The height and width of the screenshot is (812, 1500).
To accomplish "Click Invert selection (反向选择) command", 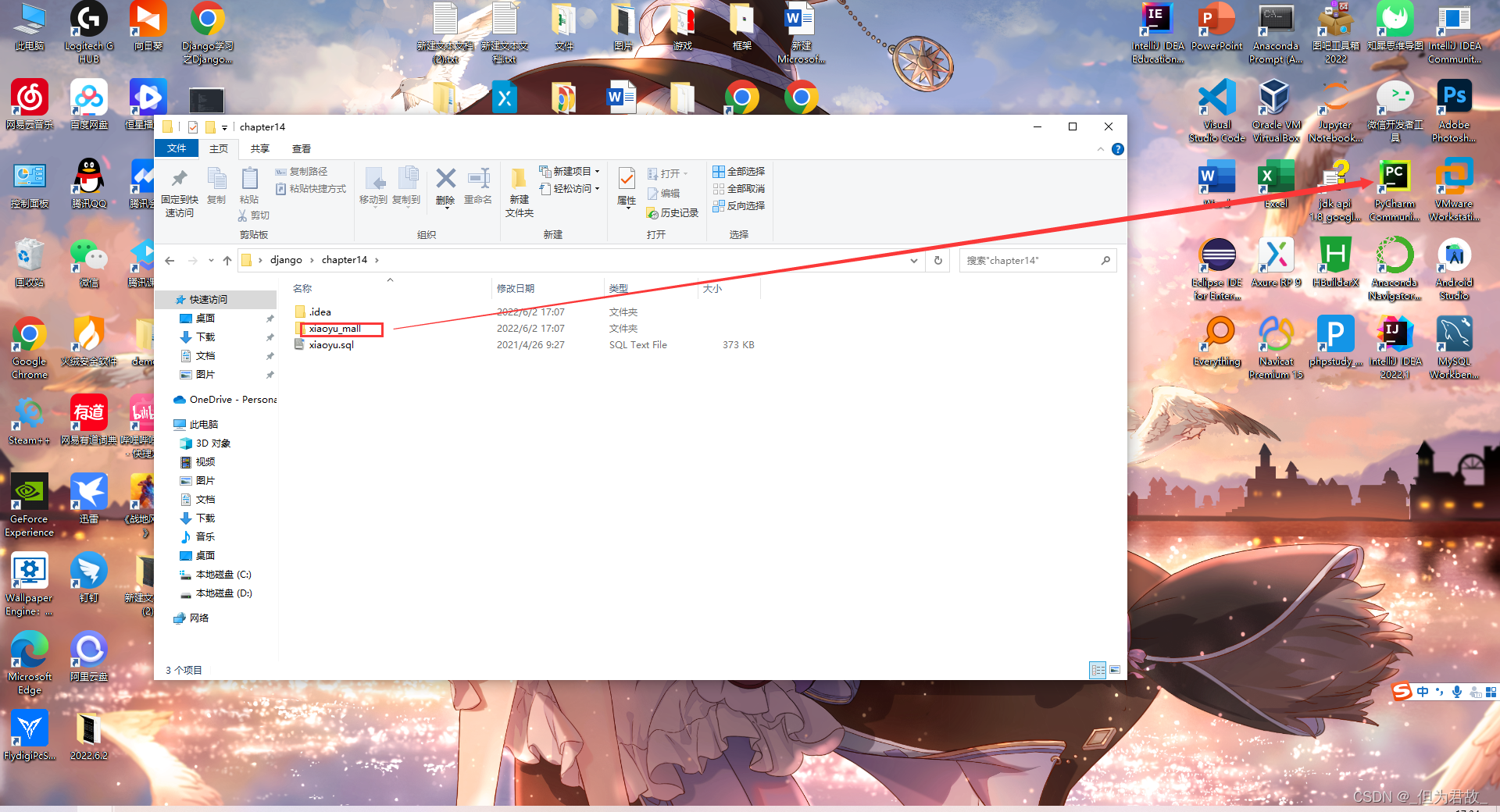I will pos(739,206).
